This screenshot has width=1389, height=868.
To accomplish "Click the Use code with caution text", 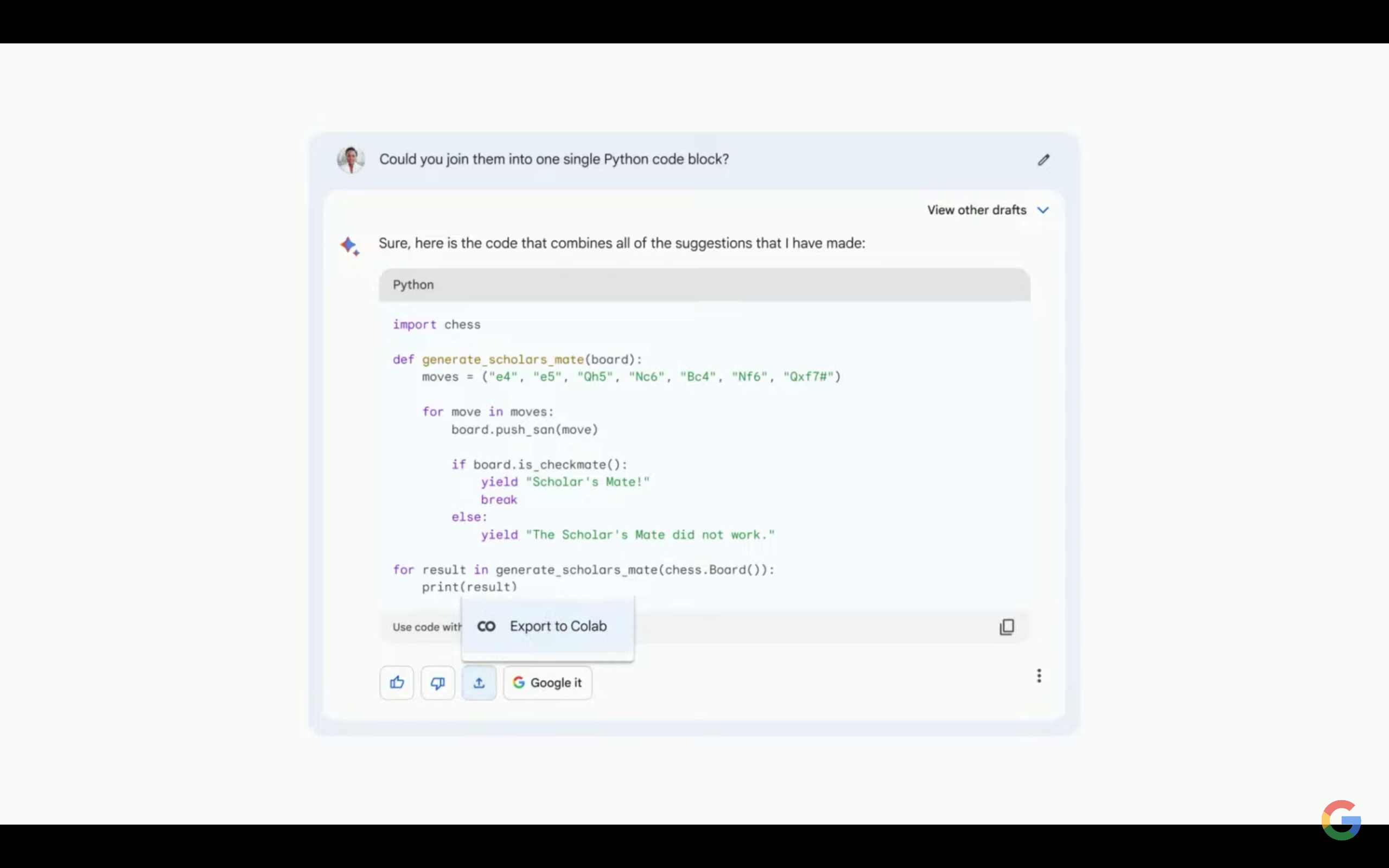I will point(426,627).
